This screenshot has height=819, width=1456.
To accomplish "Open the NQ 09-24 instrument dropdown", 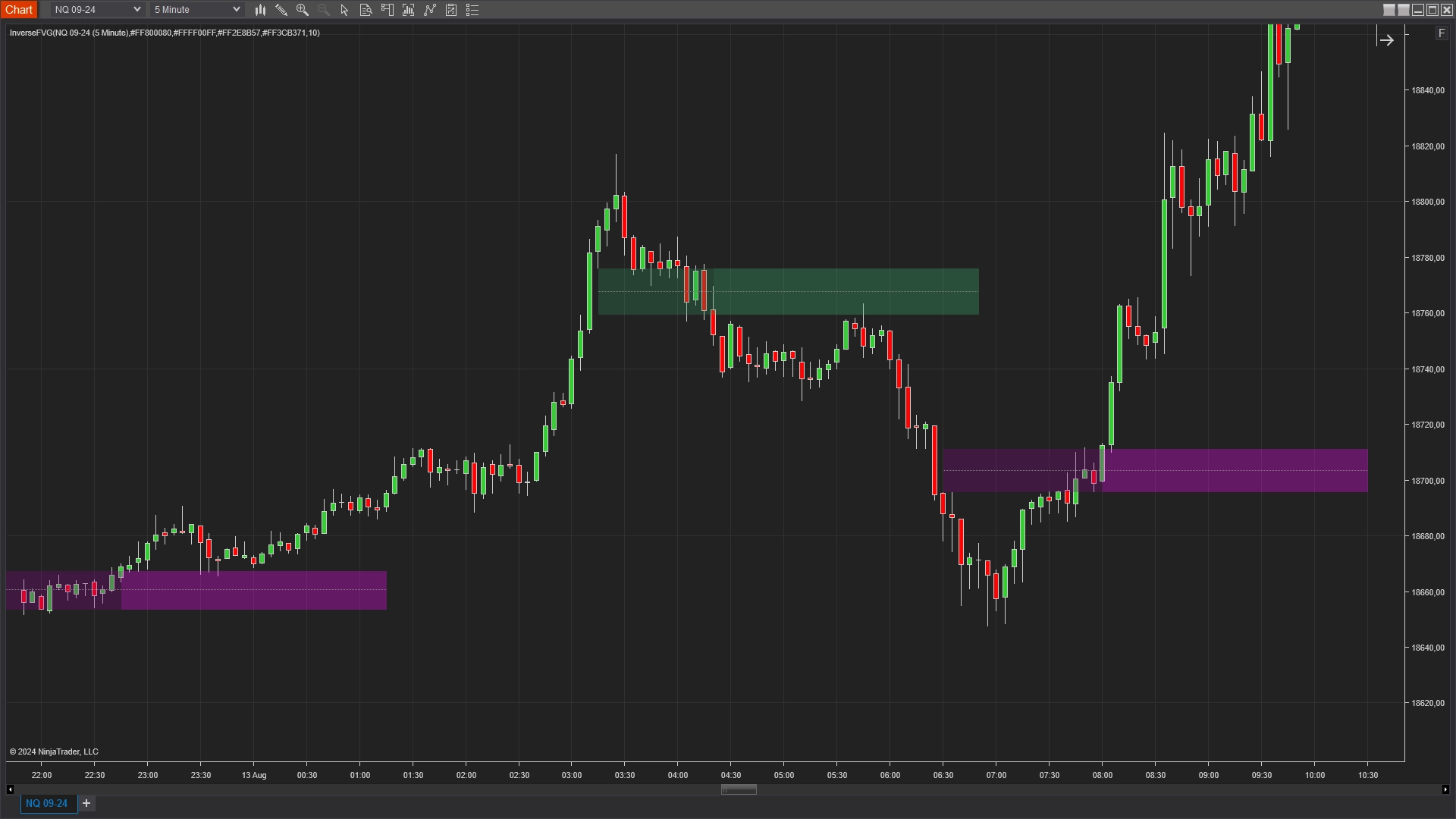I will click(98, 10).
